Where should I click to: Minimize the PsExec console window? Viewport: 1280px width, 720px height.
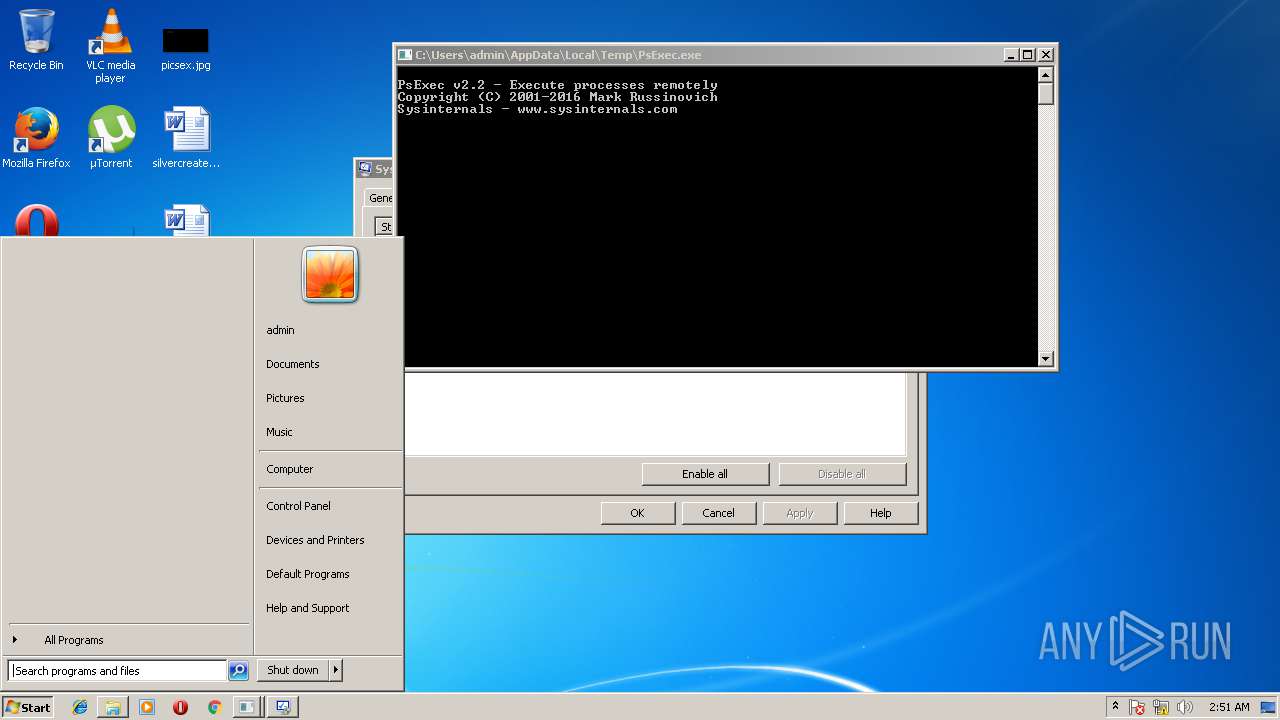pyautogui.click(x=1011, y=55)
